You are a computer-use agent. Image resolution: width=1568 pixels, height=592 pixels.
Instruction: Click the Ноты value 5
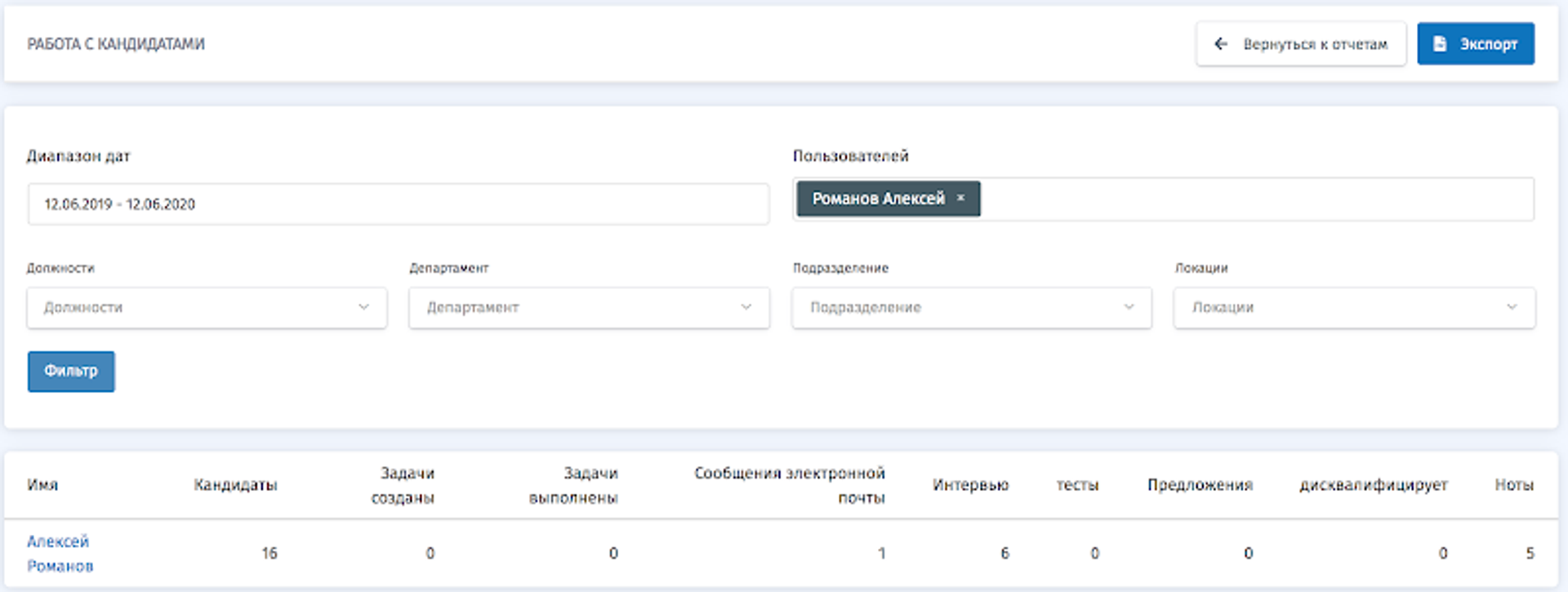pyautogui.click(x=1530, y=554)
